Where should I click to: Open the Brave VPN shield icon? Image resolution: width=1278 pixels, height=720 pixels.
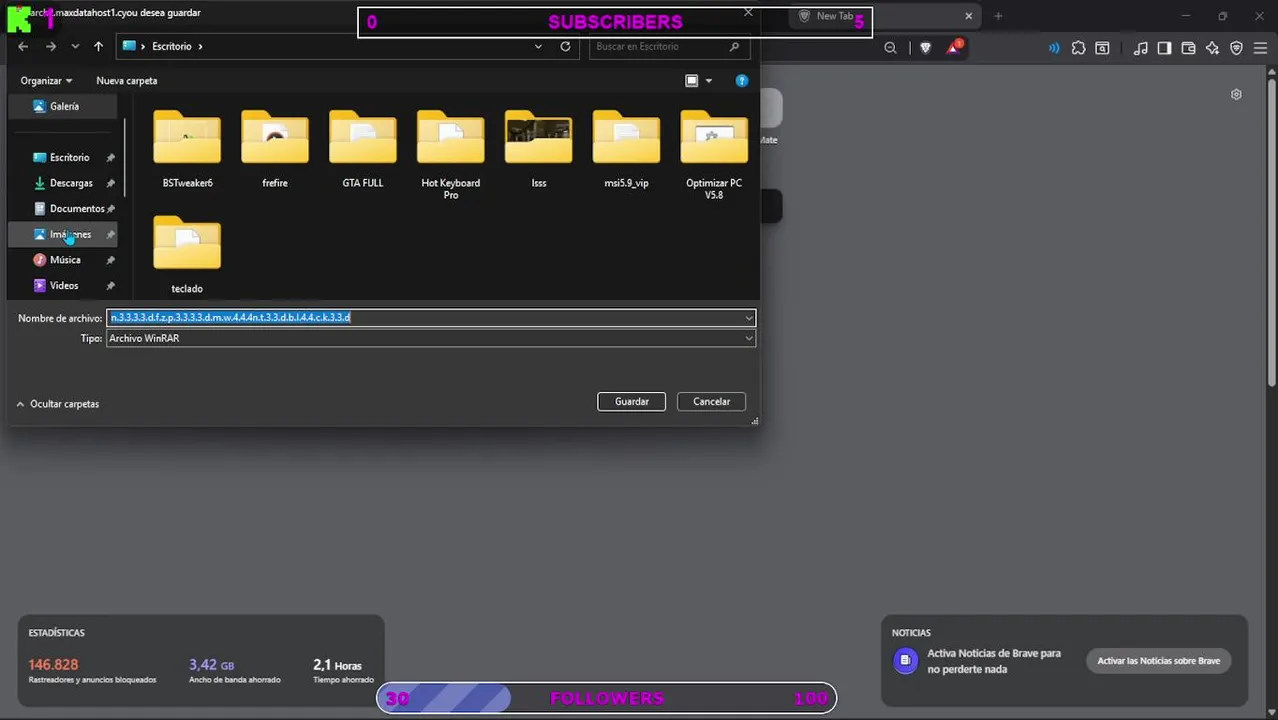coord(1236,48)
